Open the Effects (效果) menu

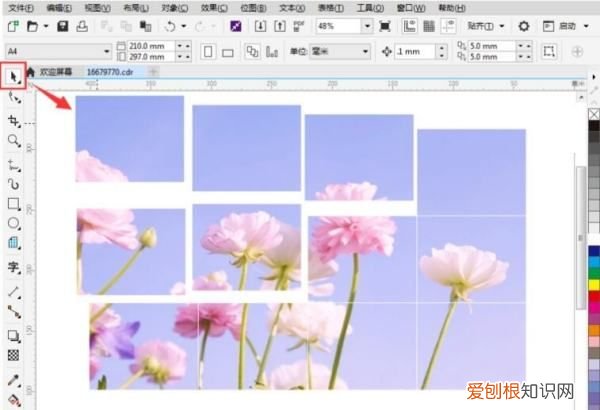214,8
